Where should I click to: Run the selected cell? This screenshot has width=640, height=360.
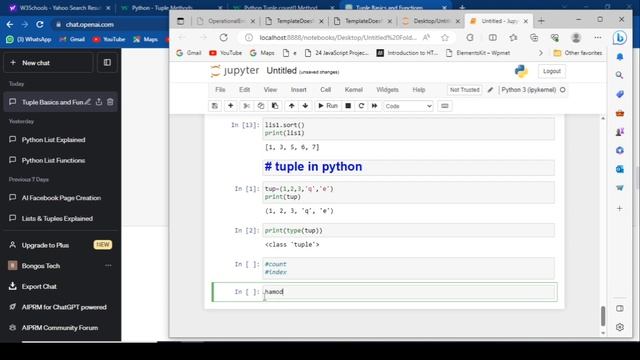point(328,106)
